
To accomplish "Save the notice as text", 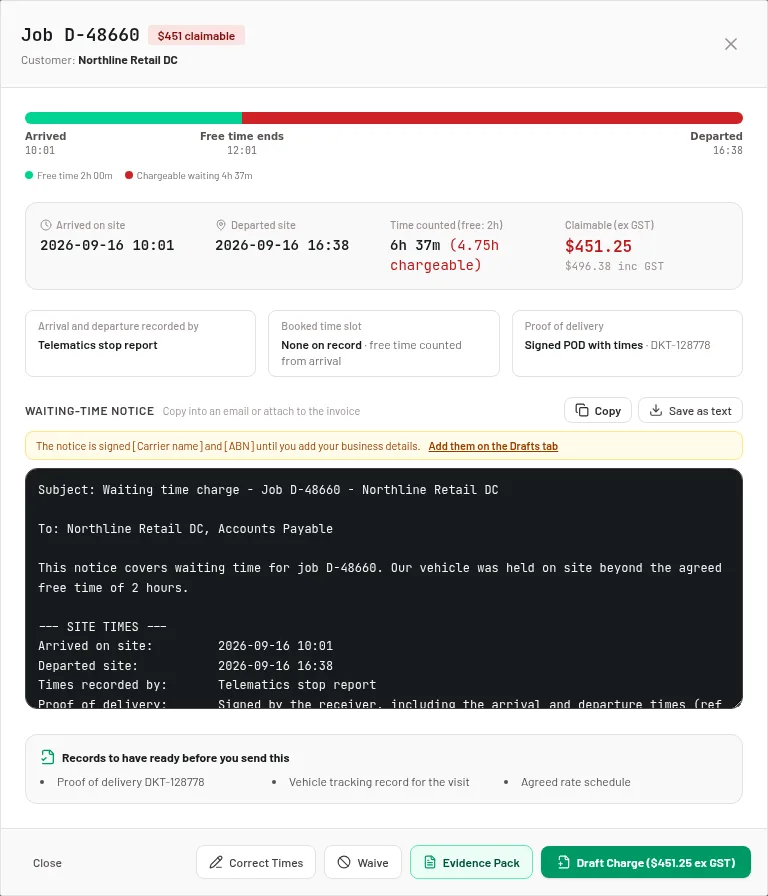I will coord(690,410).
